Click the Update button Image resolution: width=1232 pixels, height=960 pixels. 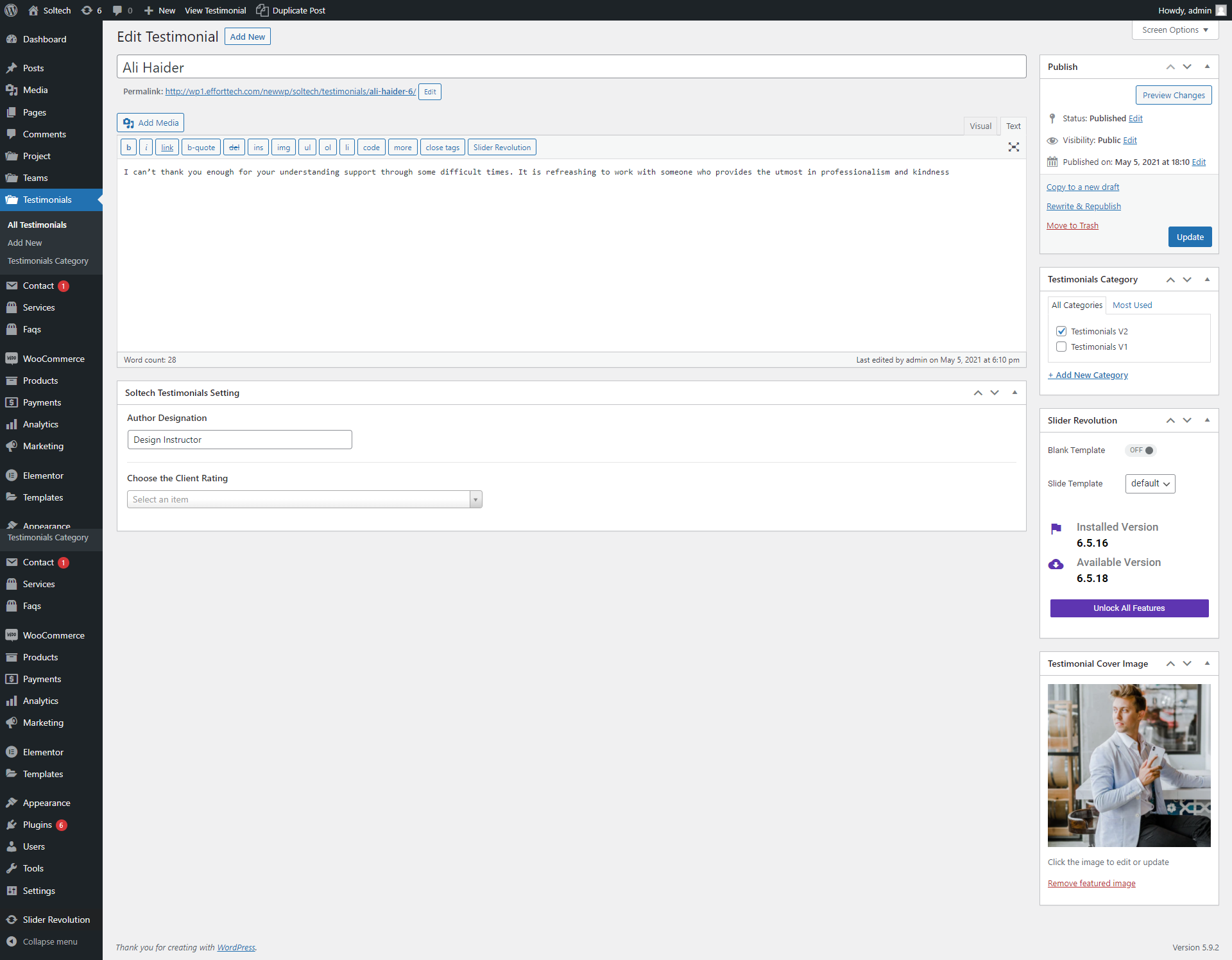[1190, 237]
